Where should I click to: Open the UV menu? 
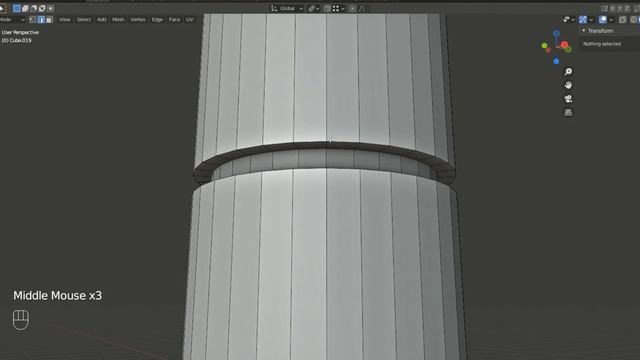(x=190, y=20)
